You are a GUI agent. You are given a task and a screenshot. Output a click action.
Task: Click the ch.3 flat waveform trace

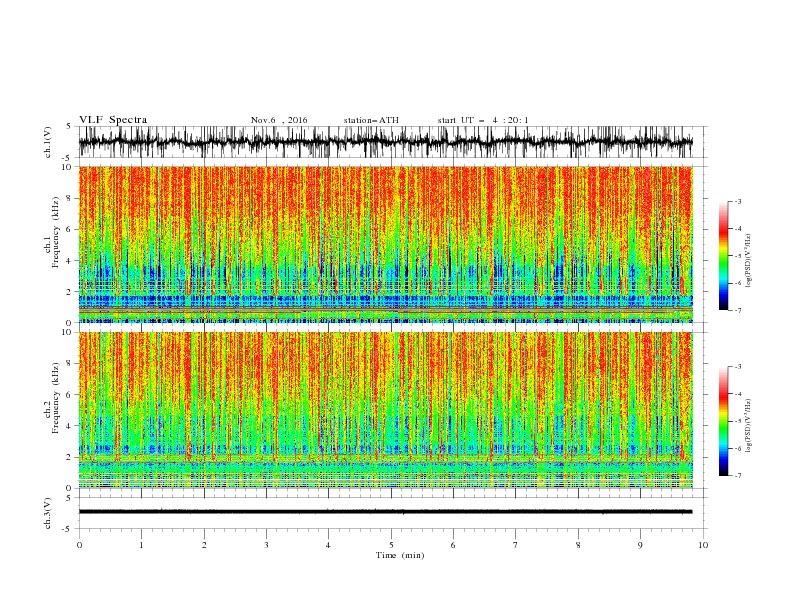click(x=385, y=512)
